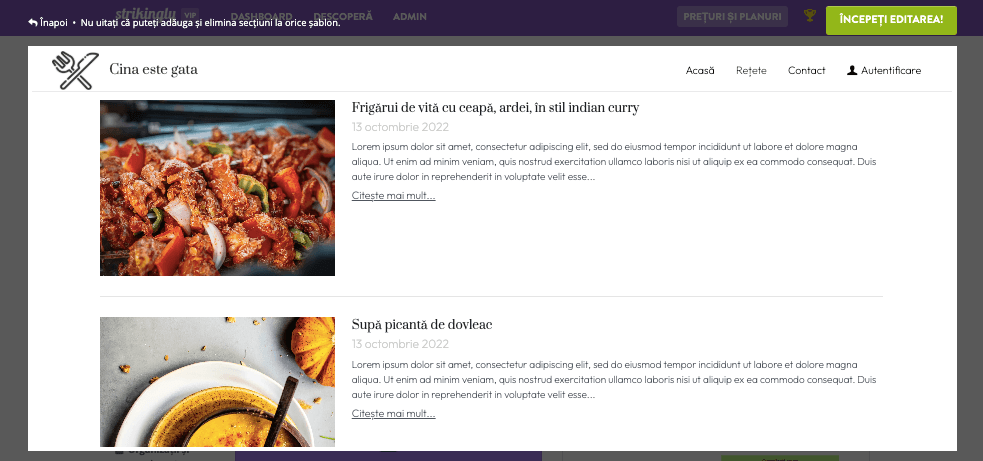Viewport: 983px width, 461px height.
Task: Open the ADMIN menu item
Action: [410, 16]
